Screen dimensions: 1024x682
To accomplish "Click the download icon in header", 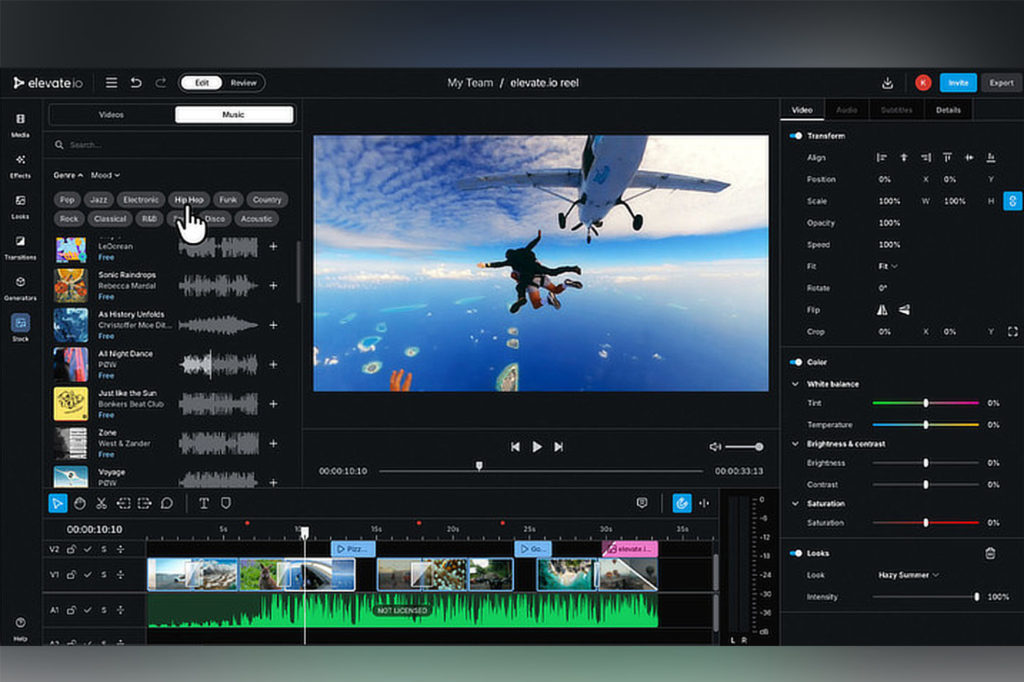I will pos(887,83).
